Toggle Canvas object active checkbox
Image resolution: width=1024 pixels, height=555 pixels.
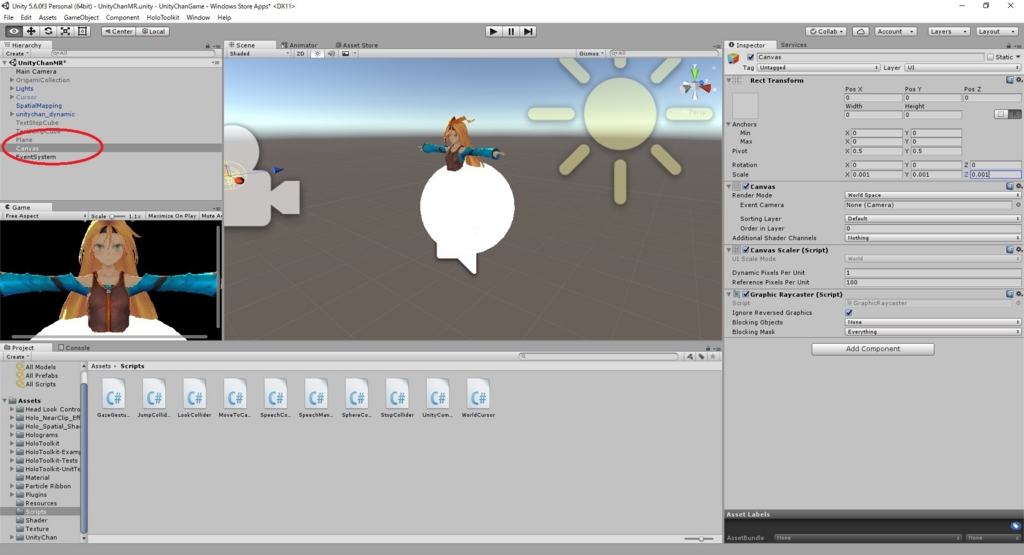coord(750,57)
